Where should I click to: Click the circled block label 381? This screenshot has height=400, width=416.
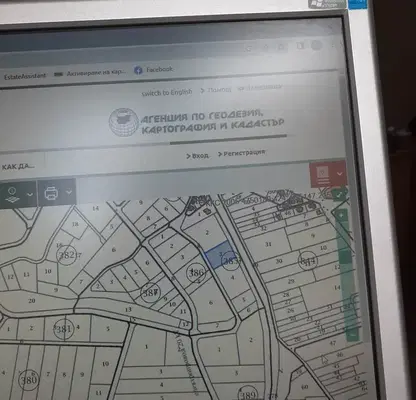pyautogui.click(x=63, y=329)
